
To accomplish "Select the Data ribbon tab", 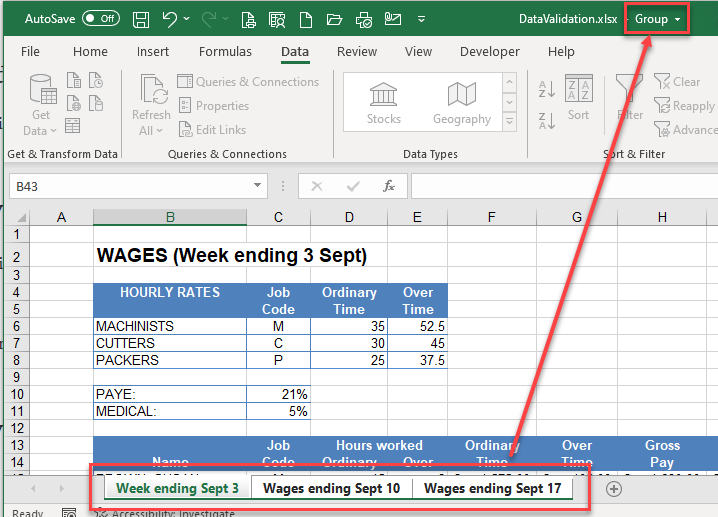I will [295, 52].
